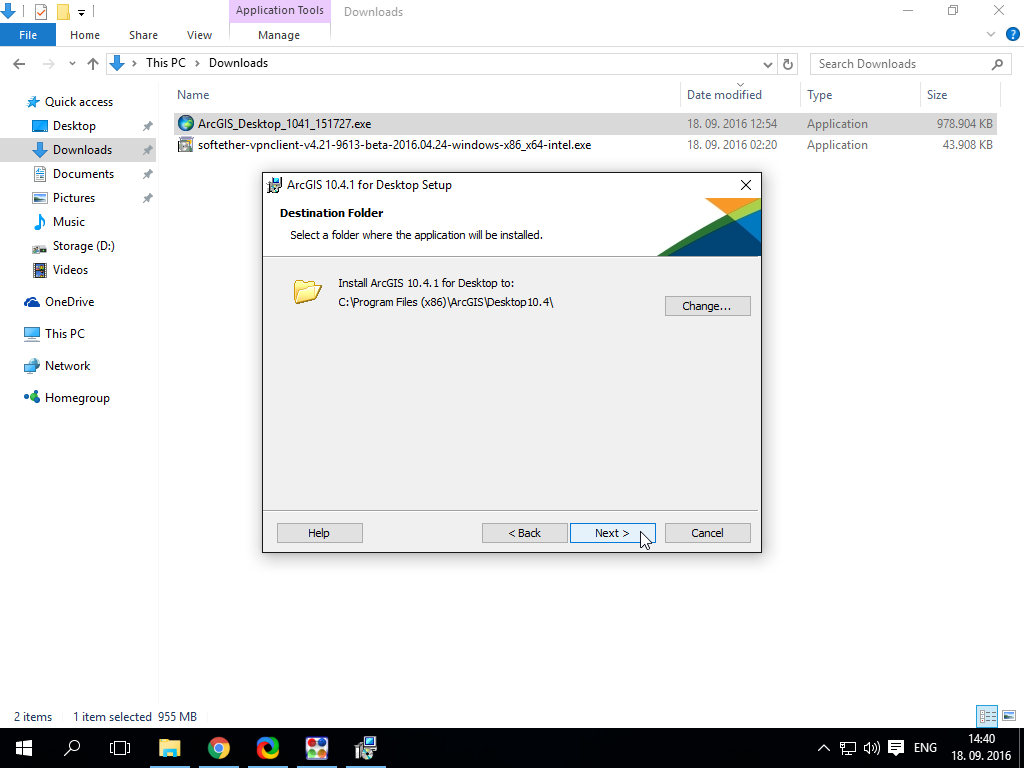Open Pictures in navigation pane
The height and width of the screenshot is (768, 1024).
[x=73, y=198]
